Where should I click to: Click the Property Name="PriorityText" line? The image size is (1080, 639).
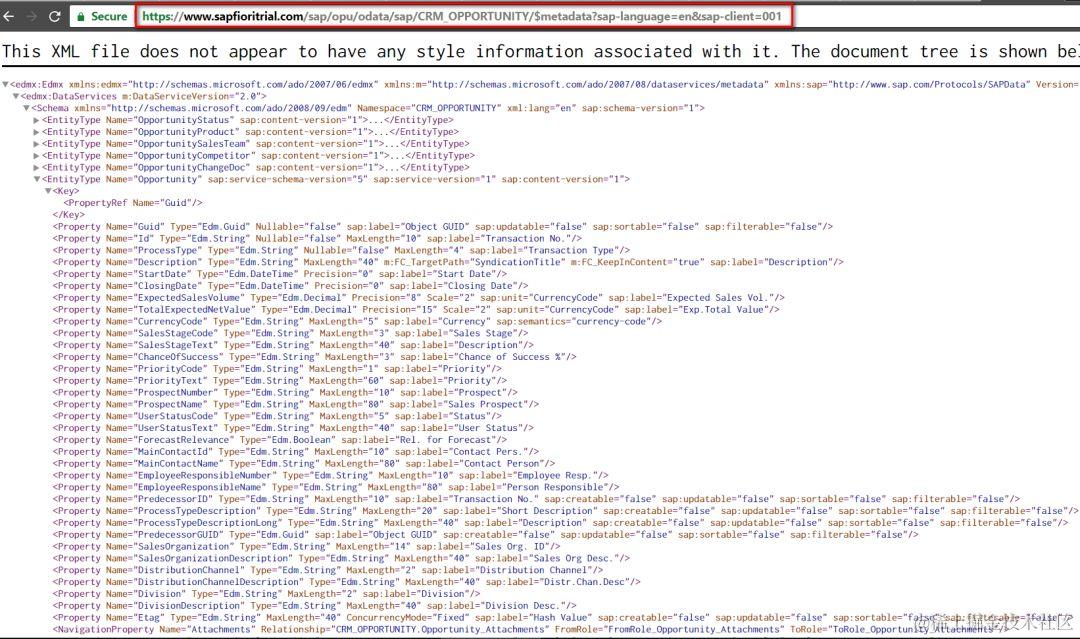click(280, 381)
